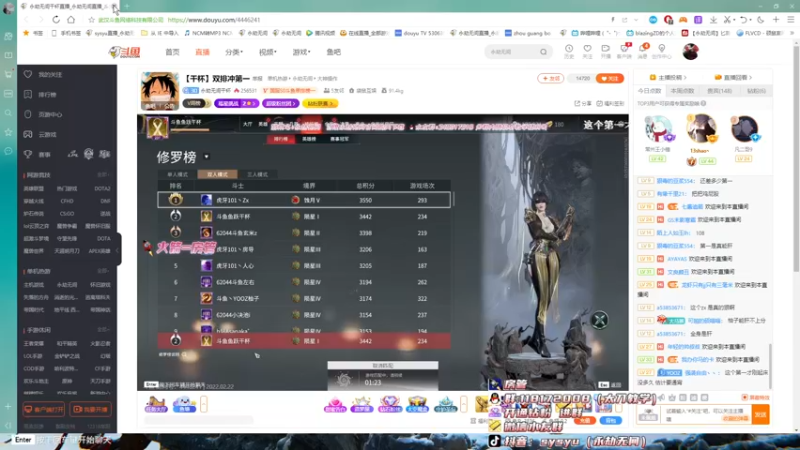Click the first gift bar task icon
Viewport: 800px width, 450px height.
(x=156, y=404)
